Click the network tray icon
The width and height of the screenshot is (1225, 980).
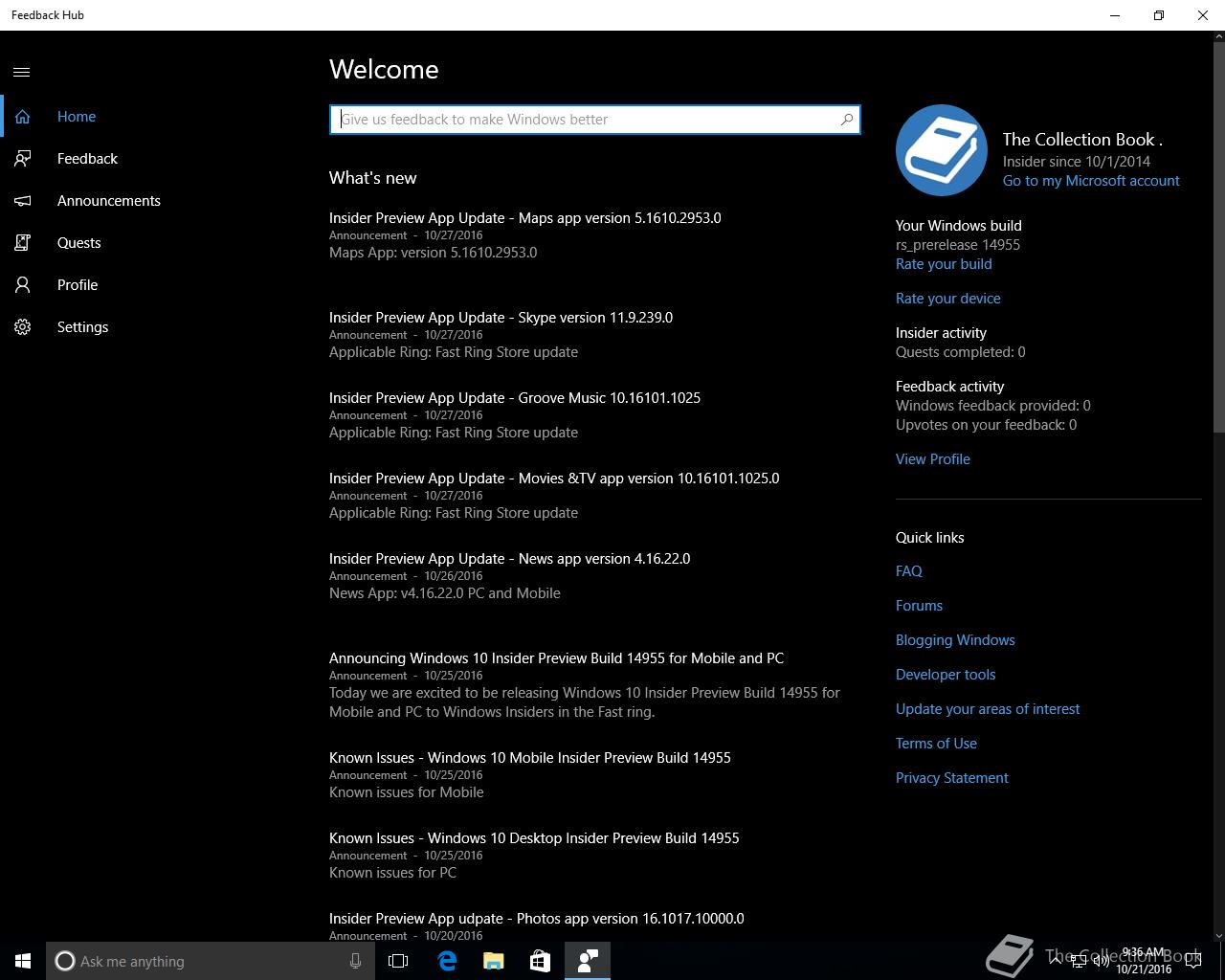1079,962
